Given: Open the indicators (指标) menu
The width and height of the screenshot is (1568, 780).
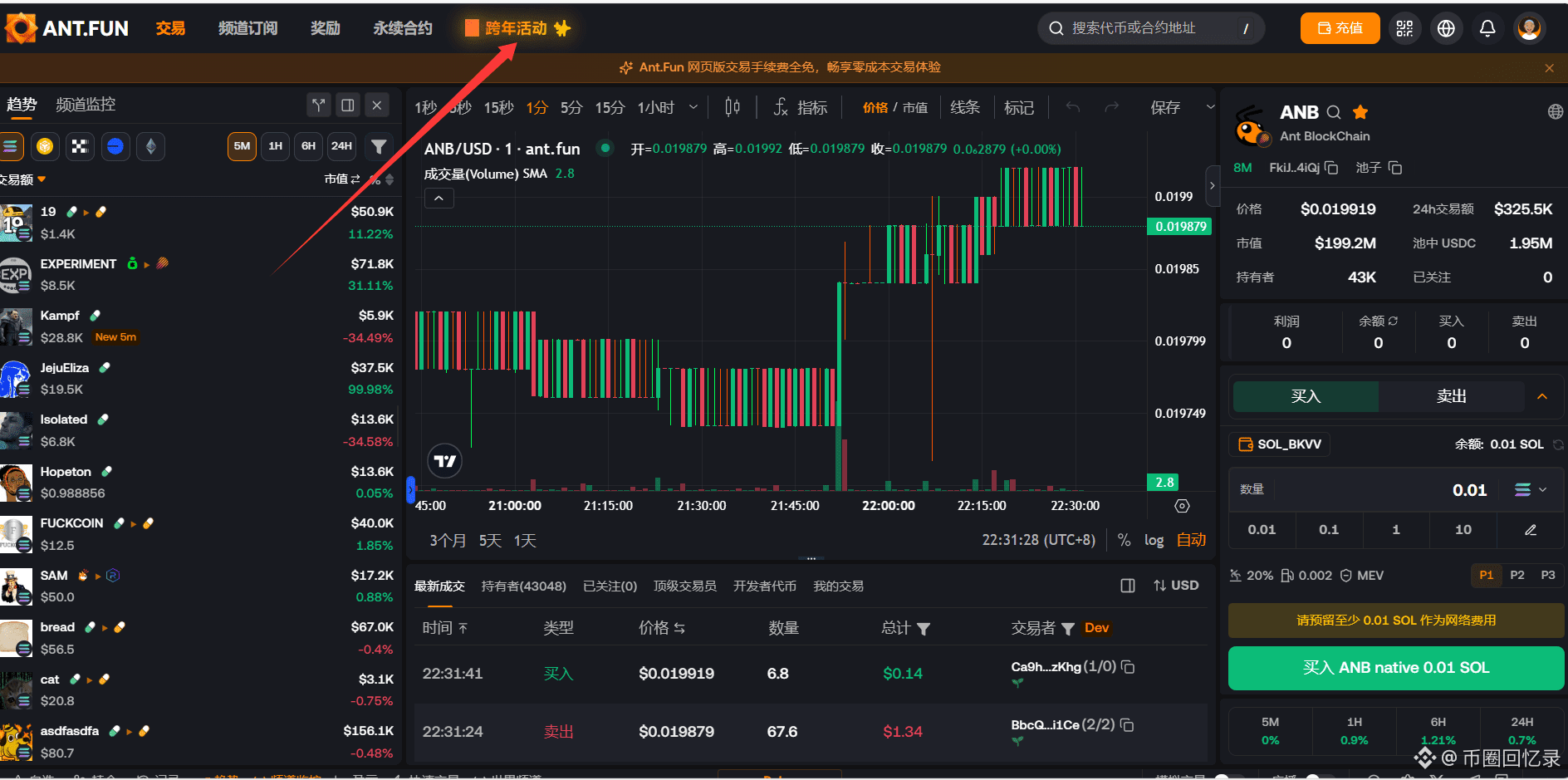Looking at the screenshot, I should tap(801, 107).
